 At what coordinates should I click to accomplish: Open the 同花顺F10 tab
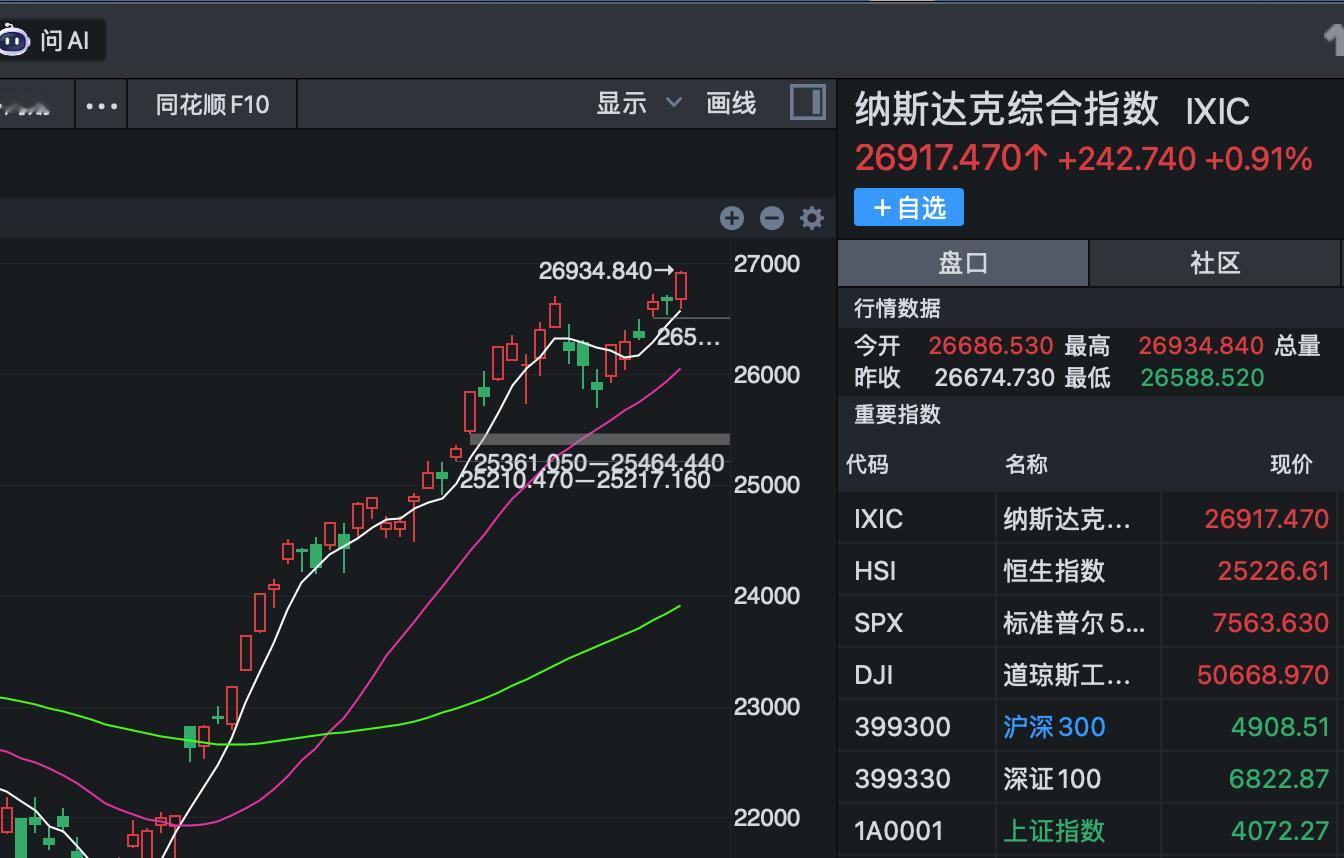pos(212,105)
